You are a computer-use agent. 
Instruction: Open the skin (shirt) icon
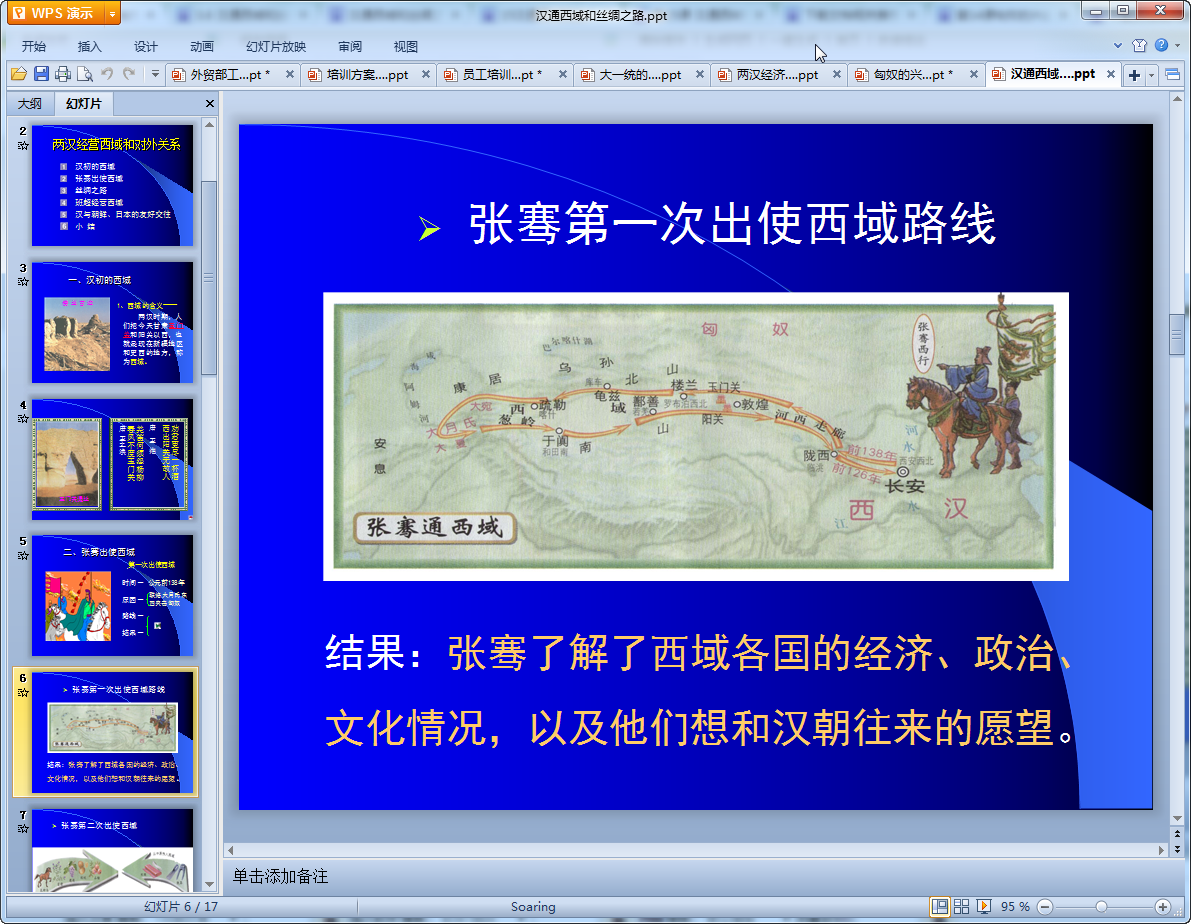1139,46
